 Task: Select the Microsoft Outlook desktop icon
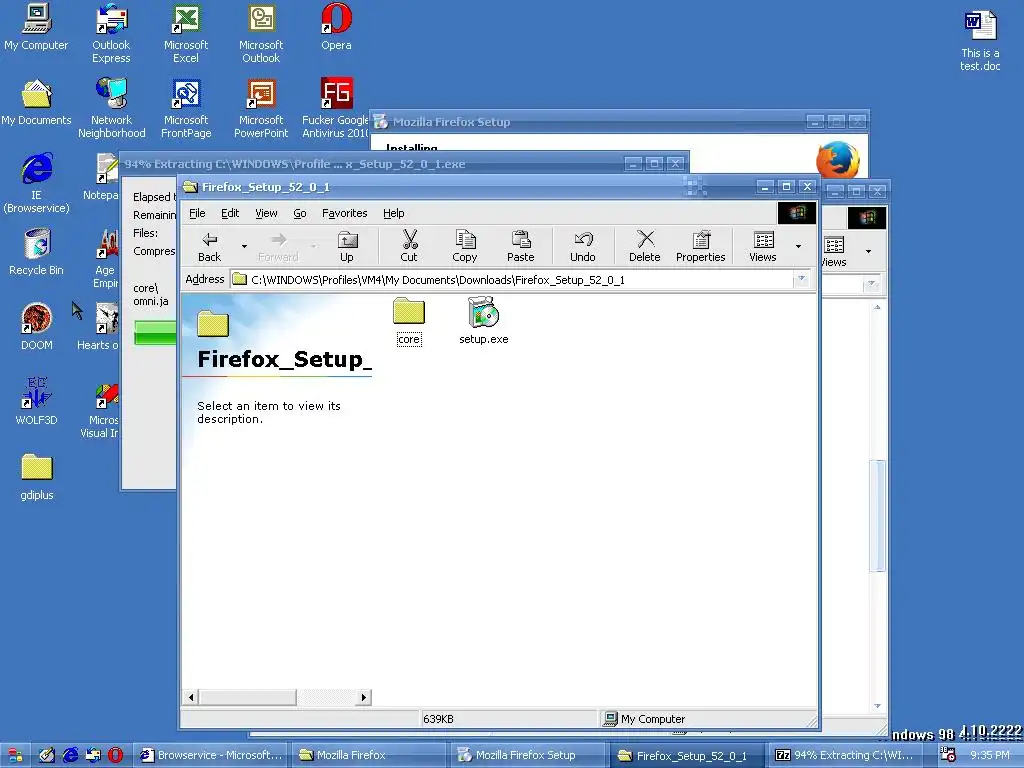pyautogui.click(x=261, y=34)
